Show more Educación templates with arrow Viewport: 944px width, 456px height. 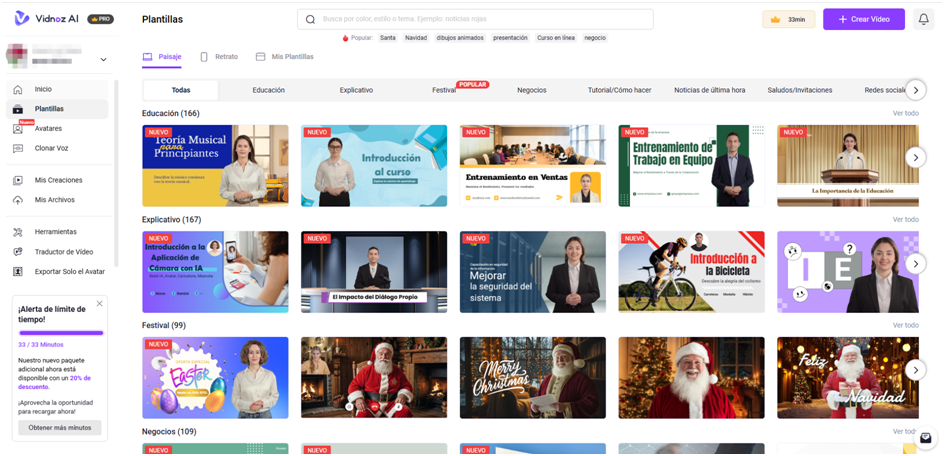[x=915, y=157]
